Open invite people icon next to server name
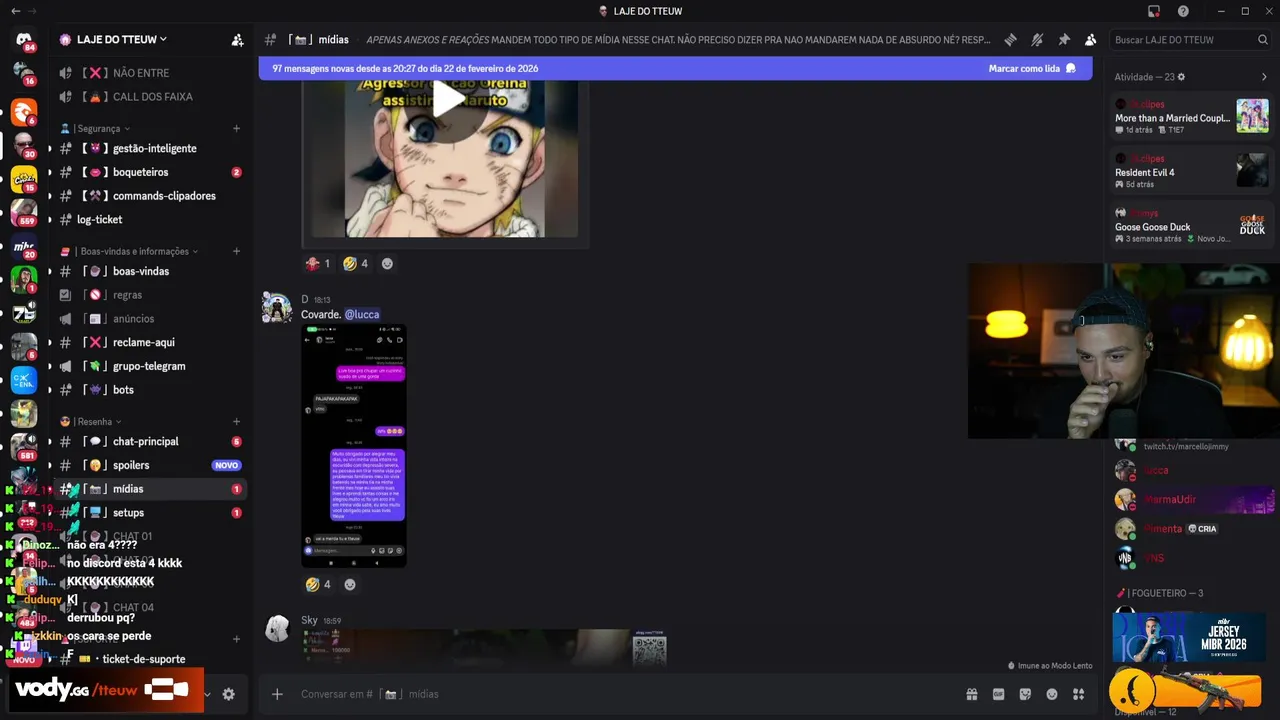Image resolution: width=1280 pixels, height=720 pixels. pos(237,40)
